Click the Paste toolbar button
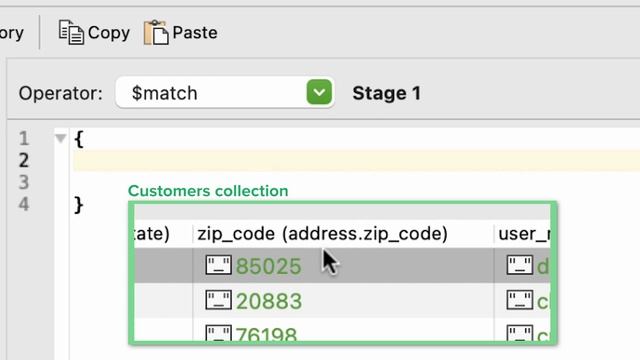Image resolution: width=640 pixels, height=360 pixels. click(180, 32)
